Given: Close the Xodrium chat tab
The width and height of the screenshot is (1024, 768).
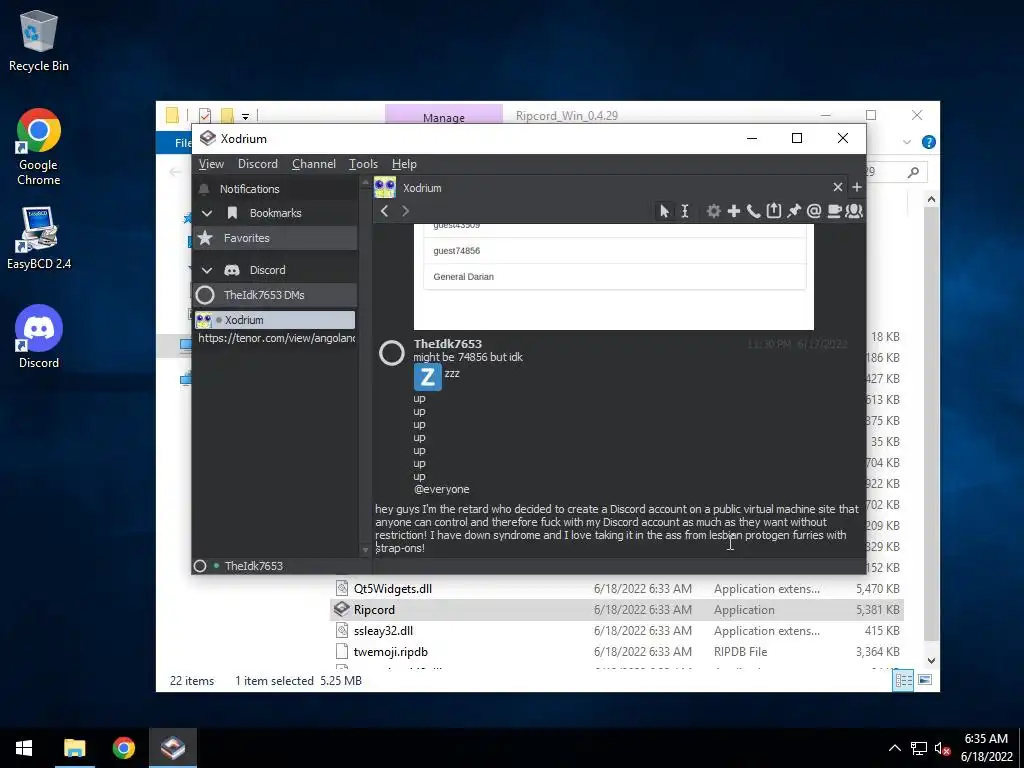Looking at the screenshot, I should tap(838, 187).
